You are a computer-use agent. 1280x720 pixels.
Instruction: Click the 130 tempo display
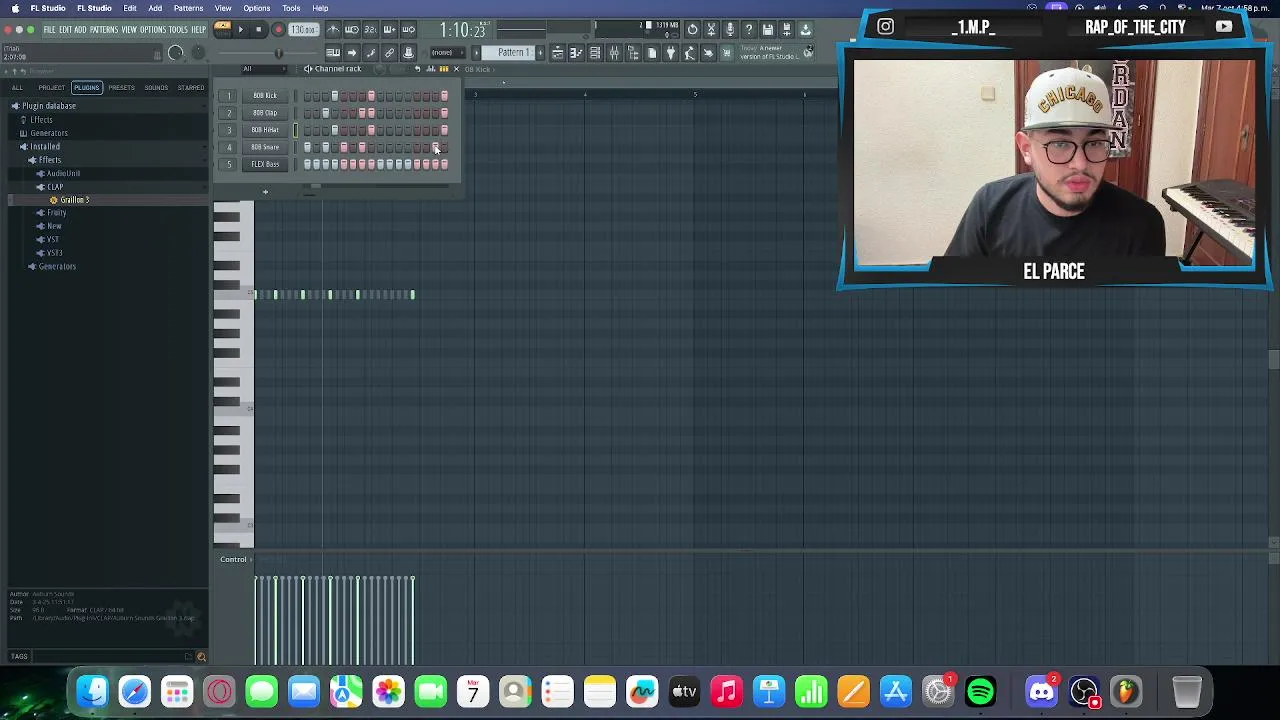click(304, 29)
